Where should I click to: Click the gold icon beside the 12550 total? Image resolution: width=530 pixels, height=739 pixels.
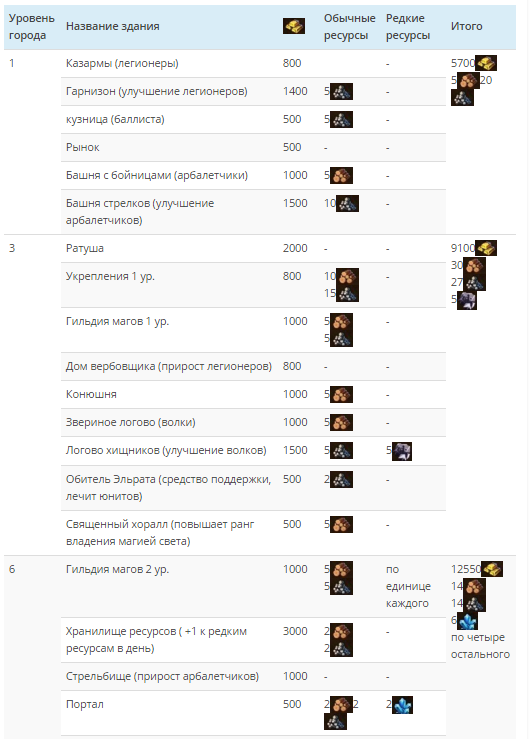coord(492,569)
